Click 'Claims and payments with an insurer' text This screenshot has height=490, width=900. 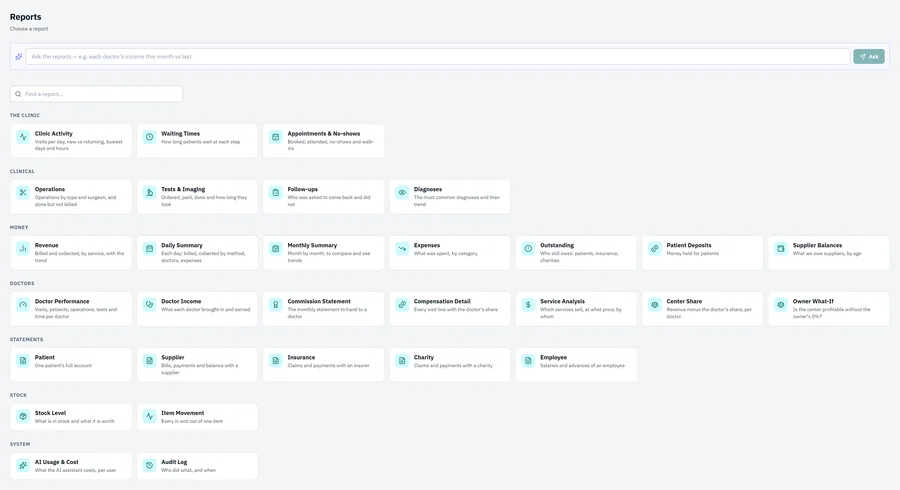[328, 365]
